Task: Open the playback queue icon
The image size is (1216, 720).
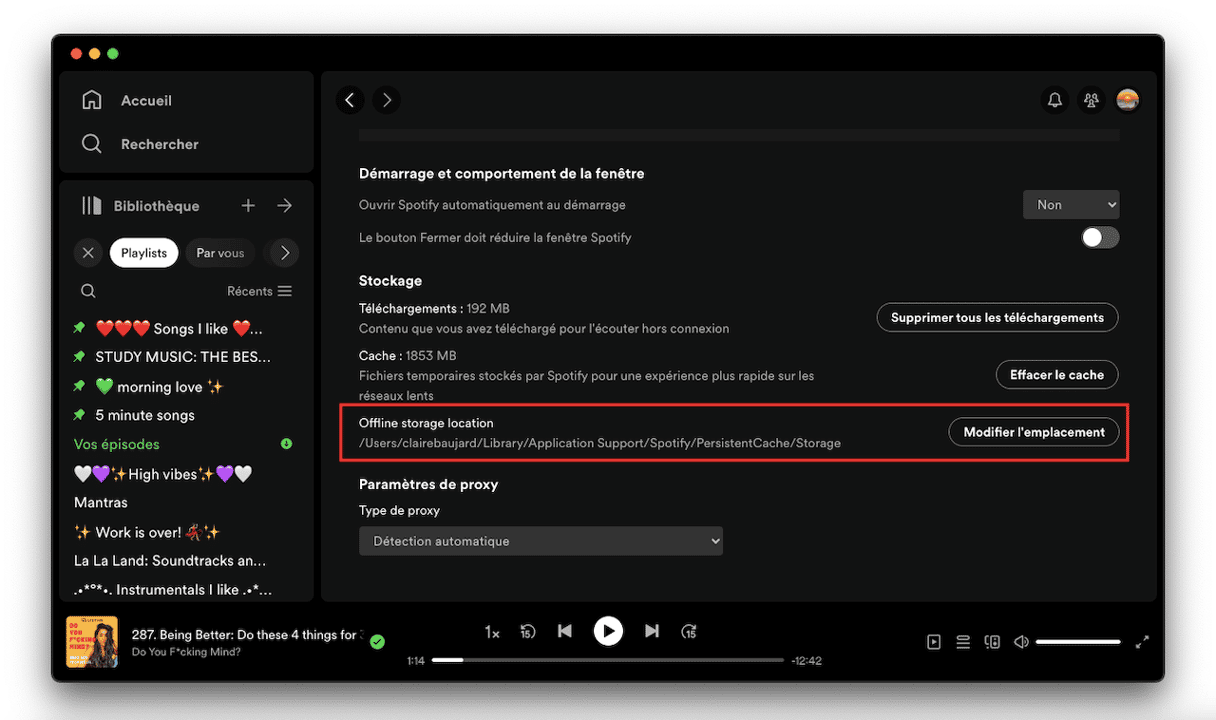Action: 963,642
